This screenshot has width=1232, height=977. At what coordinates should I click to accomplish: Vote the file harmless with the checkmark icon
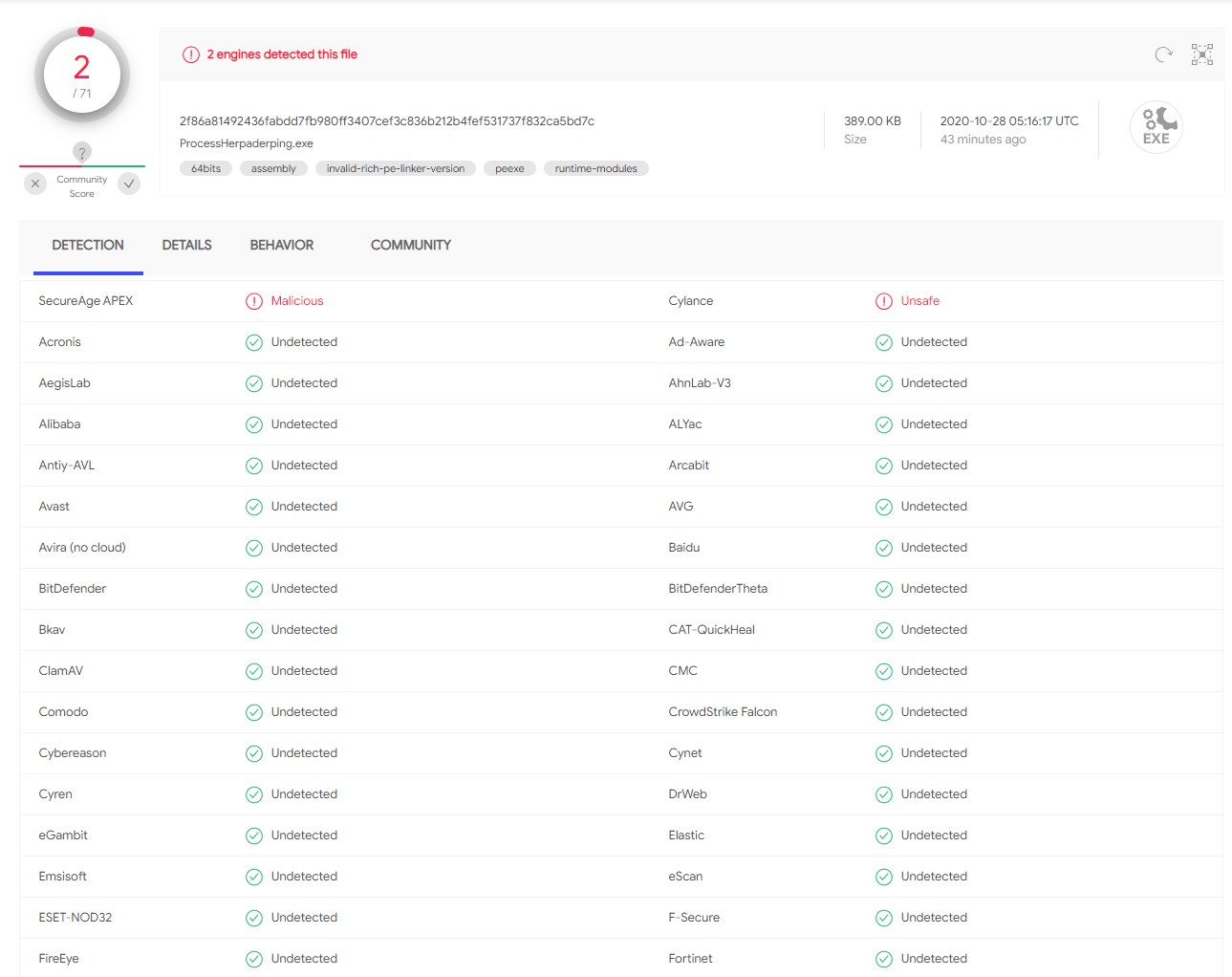[129, 184]
